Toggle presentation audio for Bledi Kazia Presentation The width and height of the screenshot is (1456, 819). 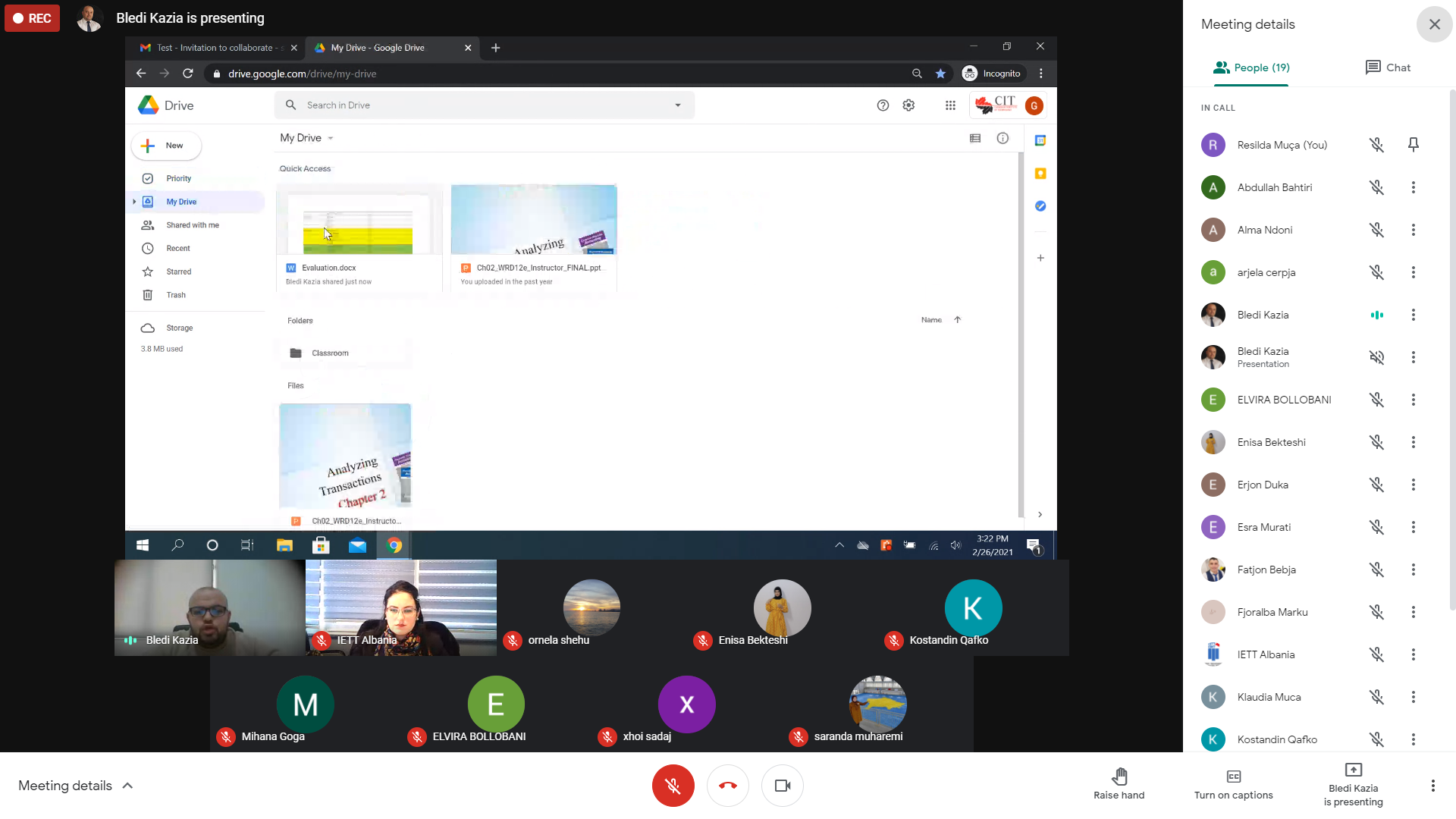click(x=1376, y=357)
